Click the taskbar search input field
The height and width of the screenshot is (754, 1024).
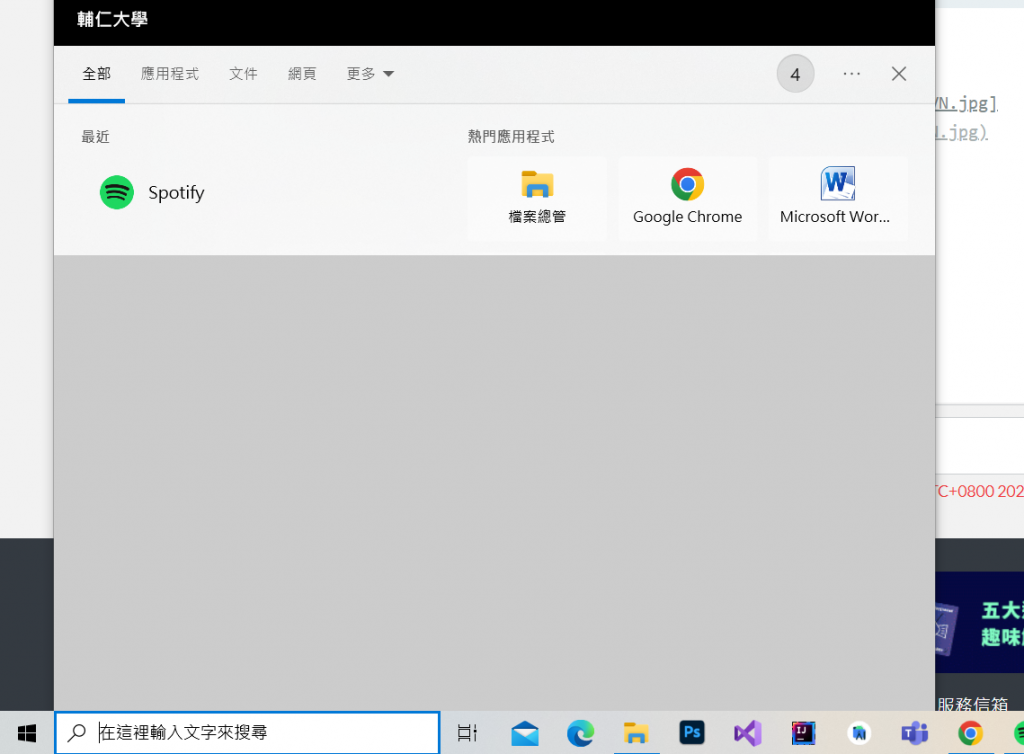tap(247, 732)
